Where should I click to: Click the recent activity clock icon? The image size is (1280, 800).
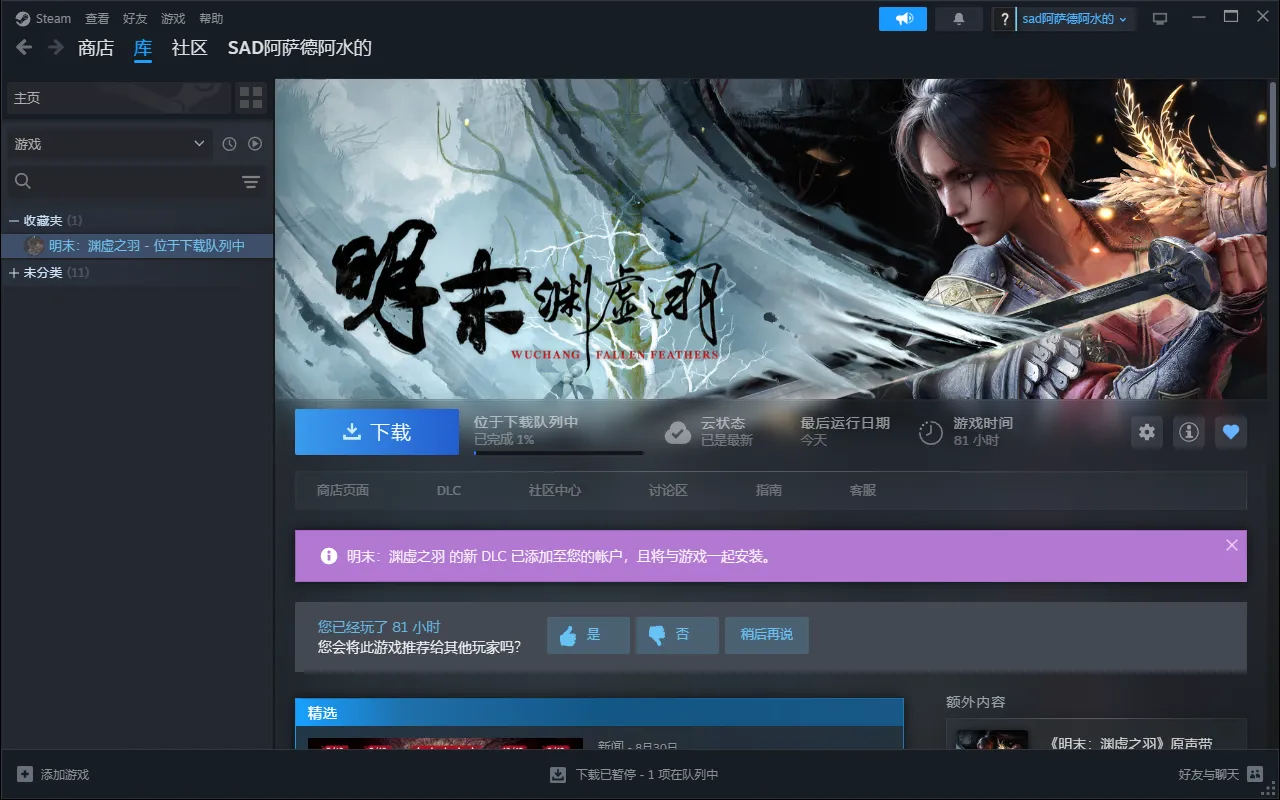229,144
